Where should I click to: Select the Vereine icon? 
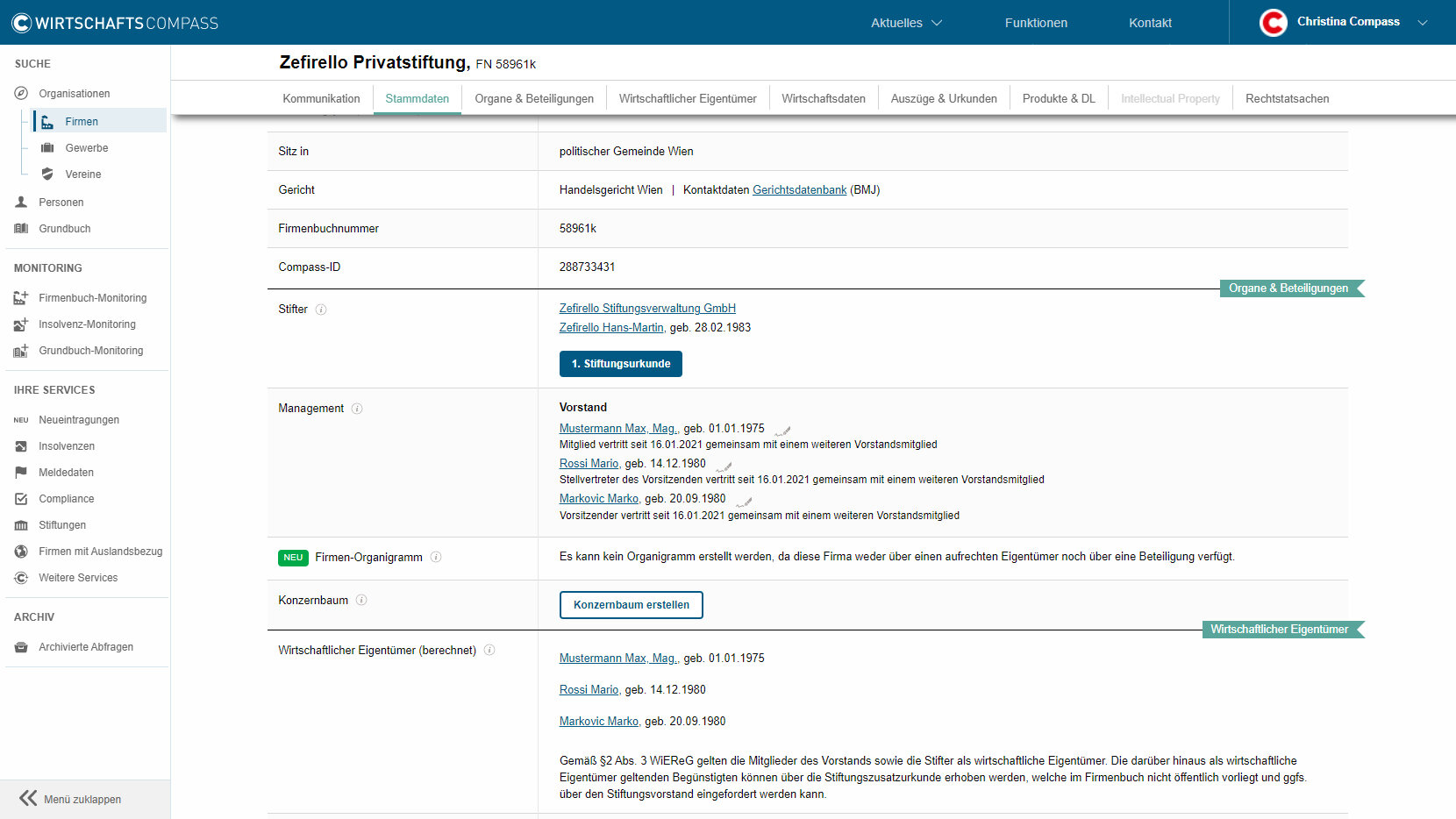pos(47,174)
